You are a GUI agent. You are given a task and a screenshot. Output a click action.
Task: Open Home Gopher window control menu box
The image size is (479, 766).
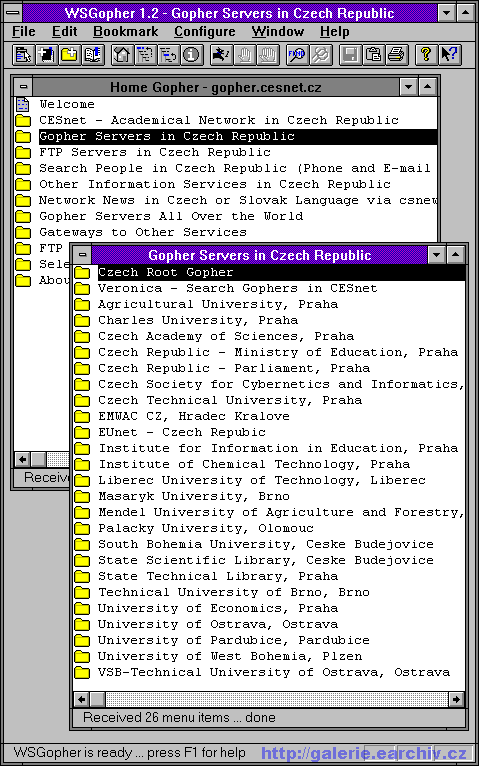(23, 87)
